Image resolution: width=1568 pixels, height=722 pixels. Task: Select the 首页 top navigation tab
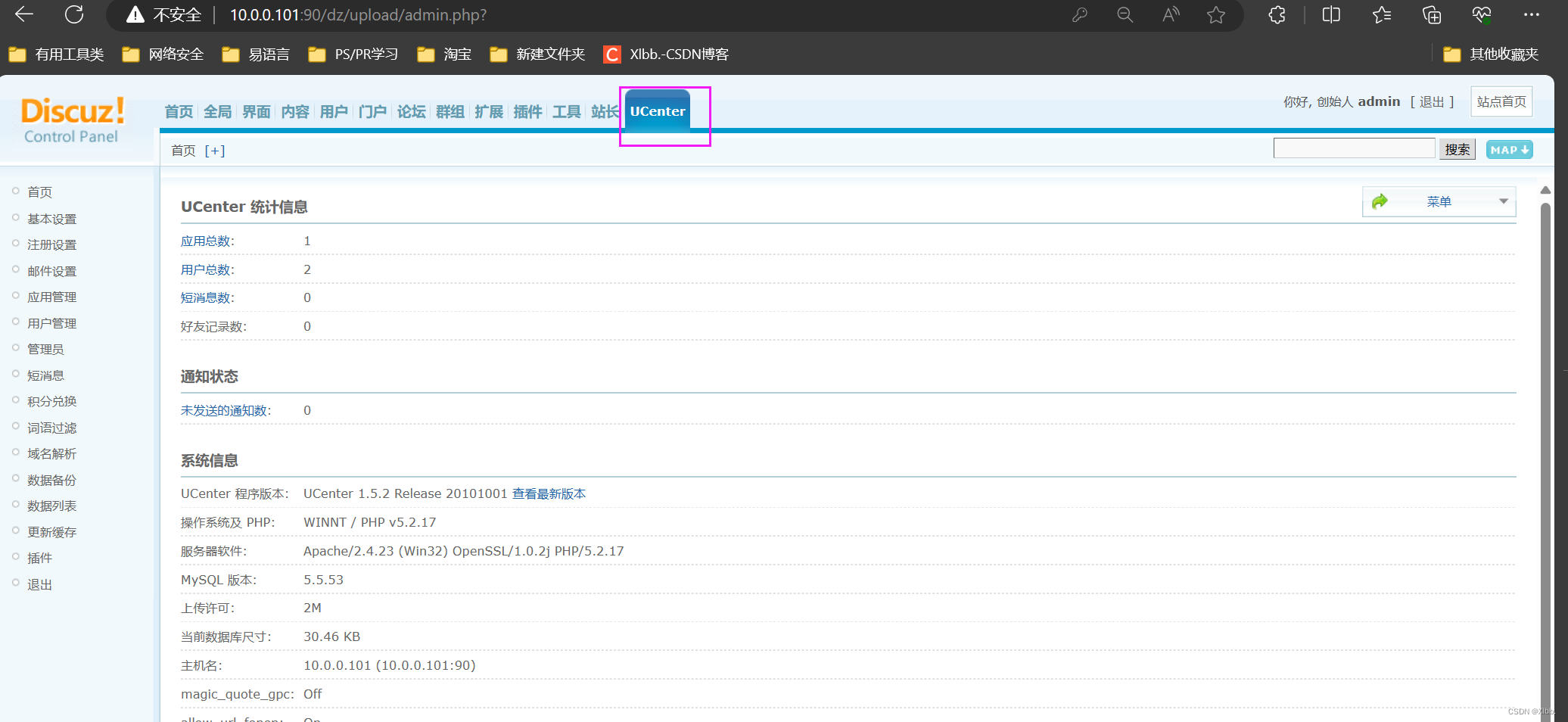[x=179, y=112]
